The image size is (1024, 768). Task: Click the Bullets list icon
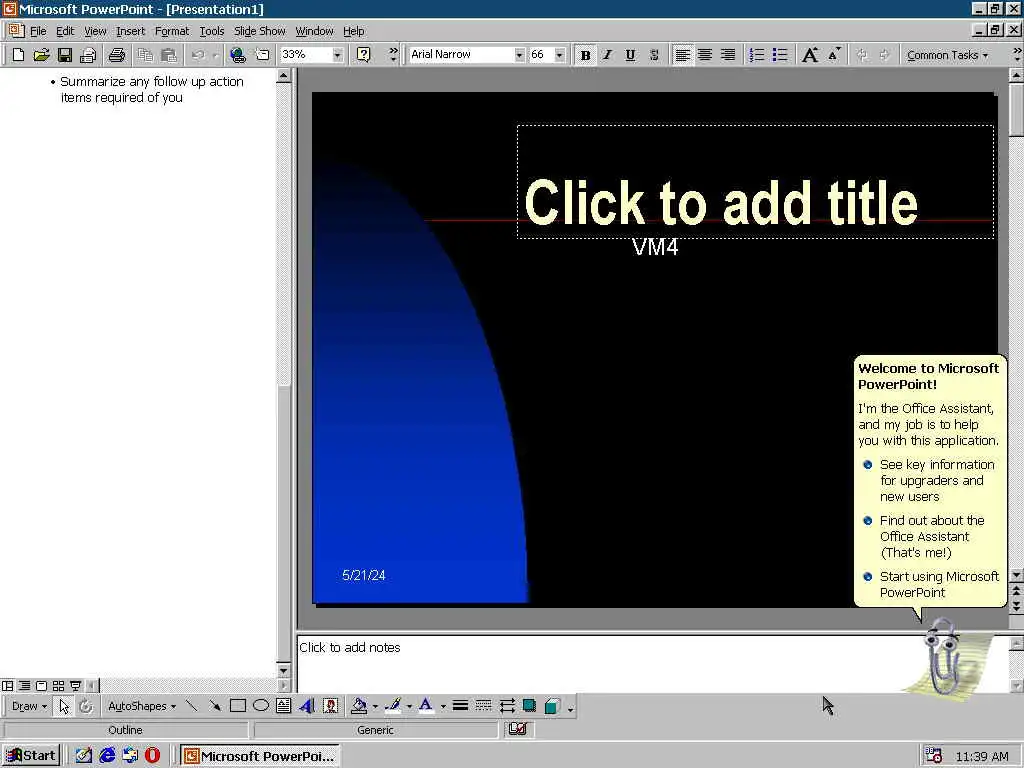(780, 56)
